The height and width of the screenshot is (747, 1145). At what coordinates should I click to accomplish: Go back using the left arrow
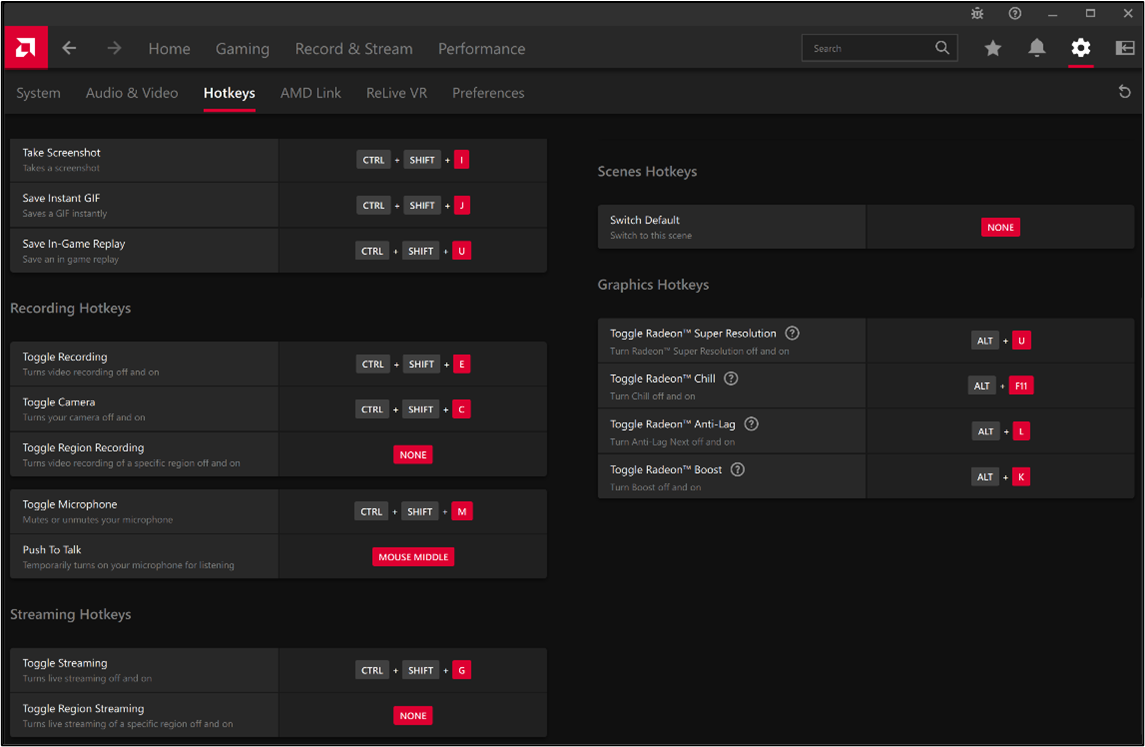(x=69, y=48)
